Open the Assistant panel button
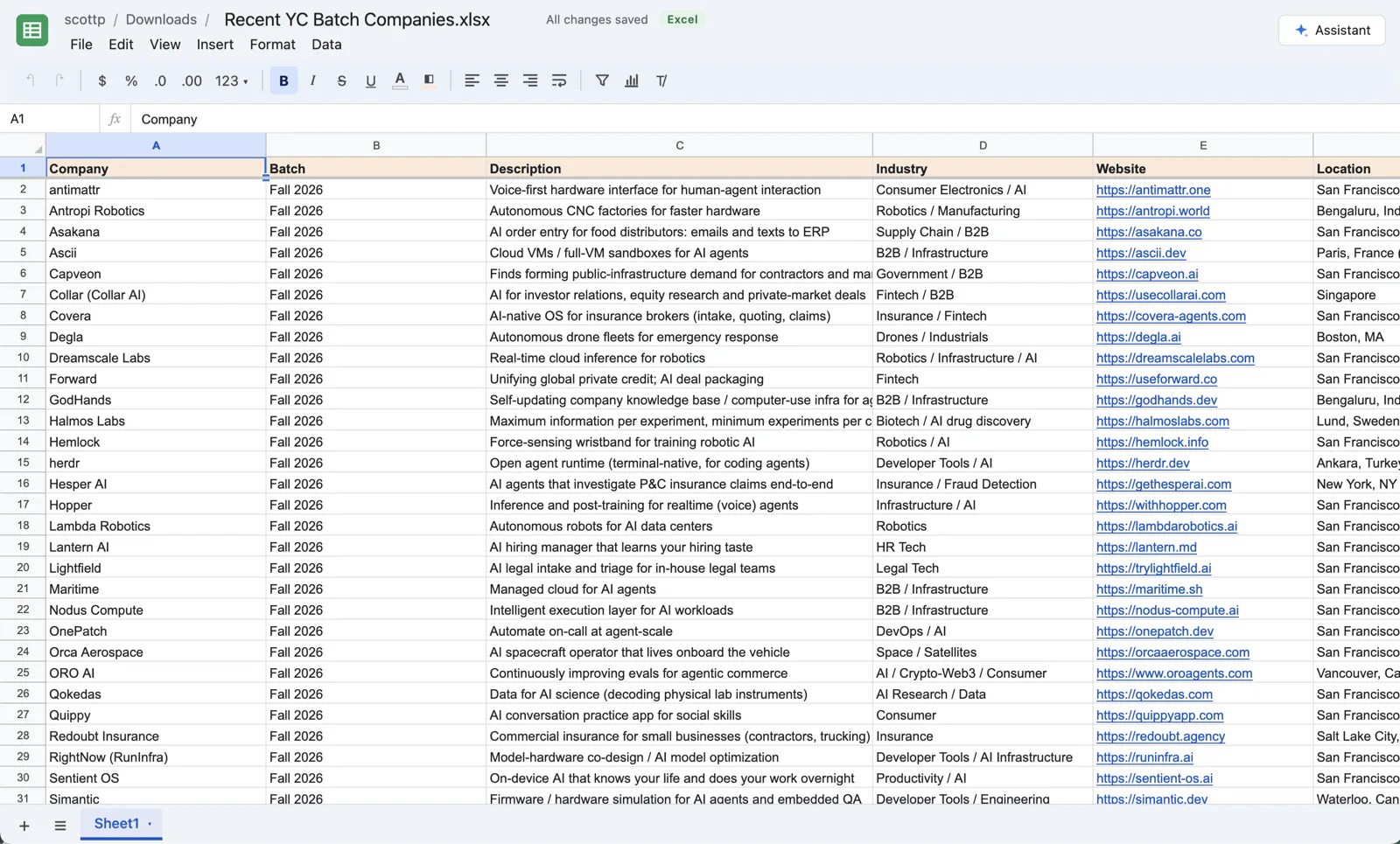 [1332, 30]
